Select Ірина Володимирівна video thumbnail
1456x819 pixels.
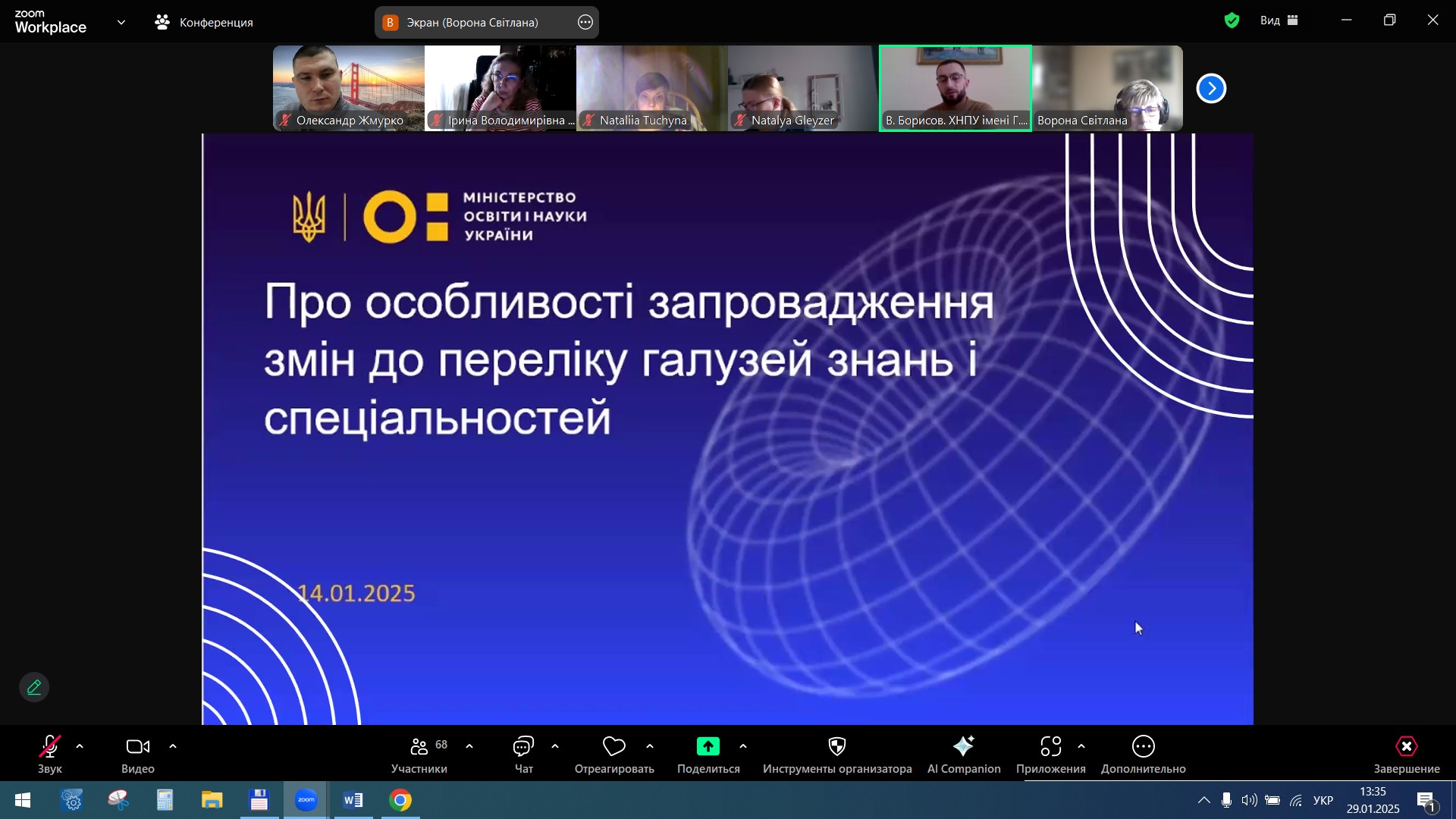point(500,88)
